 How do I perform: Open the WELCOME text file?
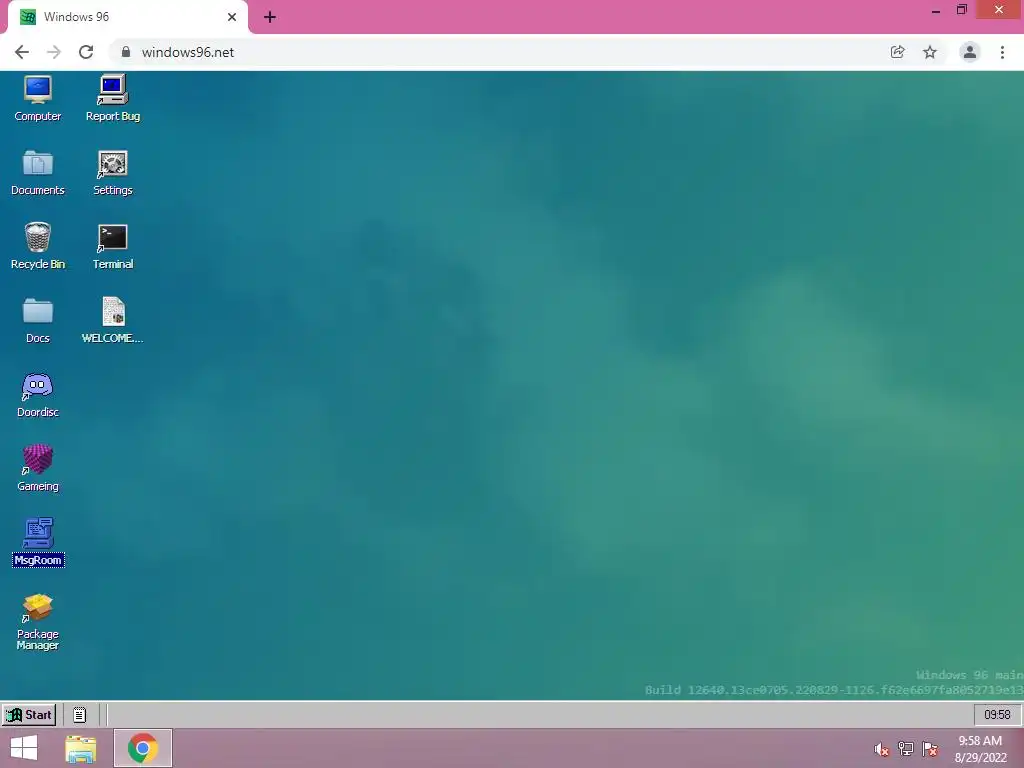click(x=112, y=320)
